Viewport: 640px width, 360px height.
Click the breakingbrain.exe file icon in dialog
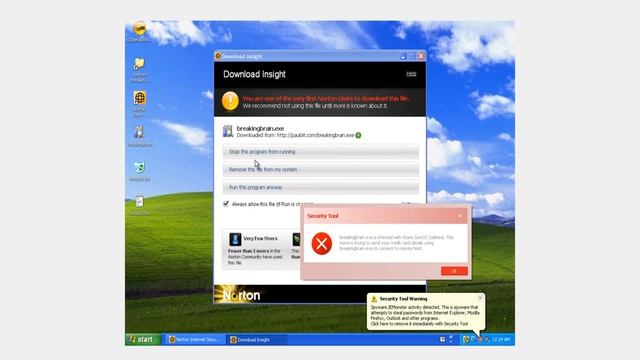[x=228, y=131]
